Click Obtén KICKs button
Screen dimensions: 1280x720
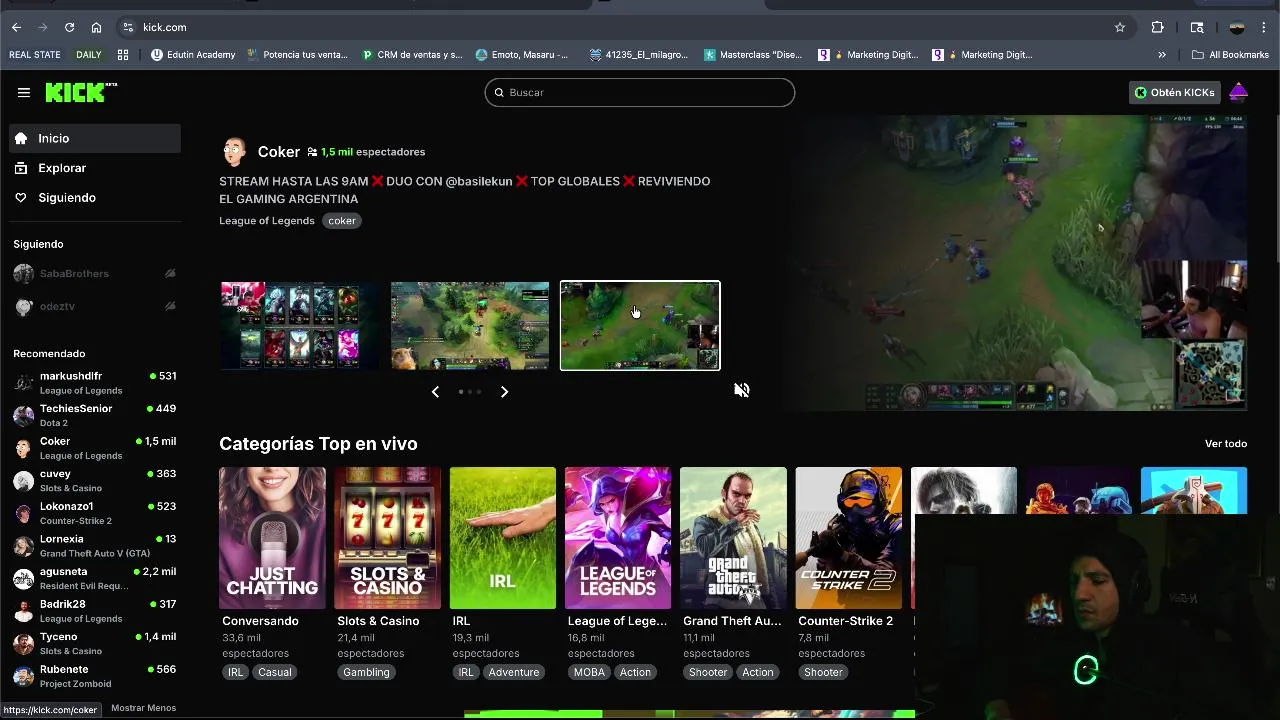pyautogui.click(x=1174, y=92)
